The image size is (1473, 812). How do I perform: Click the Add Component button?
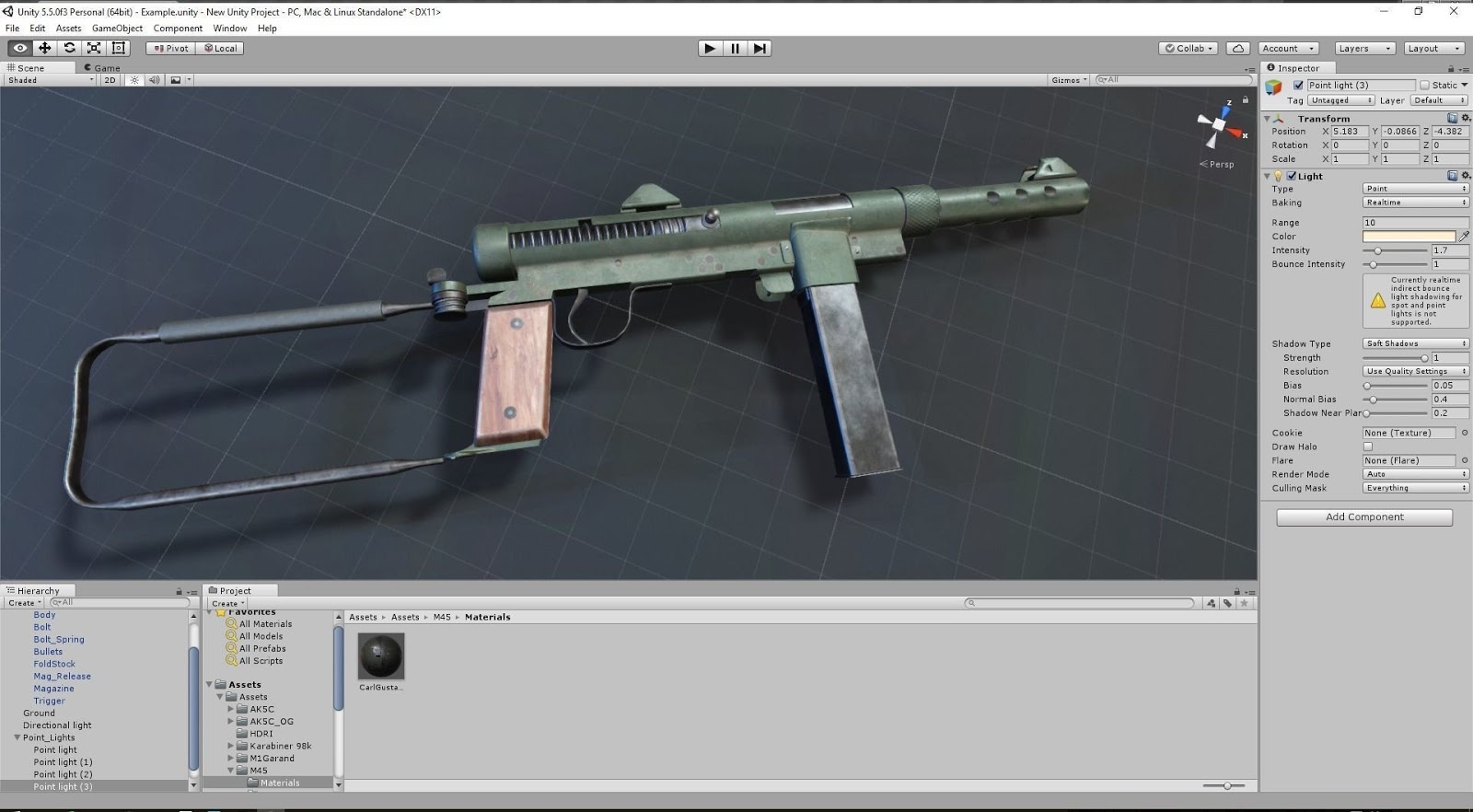(x=1364, y=517)
